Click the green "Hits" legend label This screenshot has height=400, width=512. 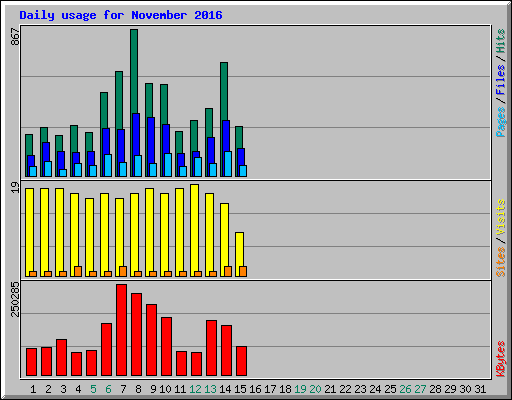(501, 41)
